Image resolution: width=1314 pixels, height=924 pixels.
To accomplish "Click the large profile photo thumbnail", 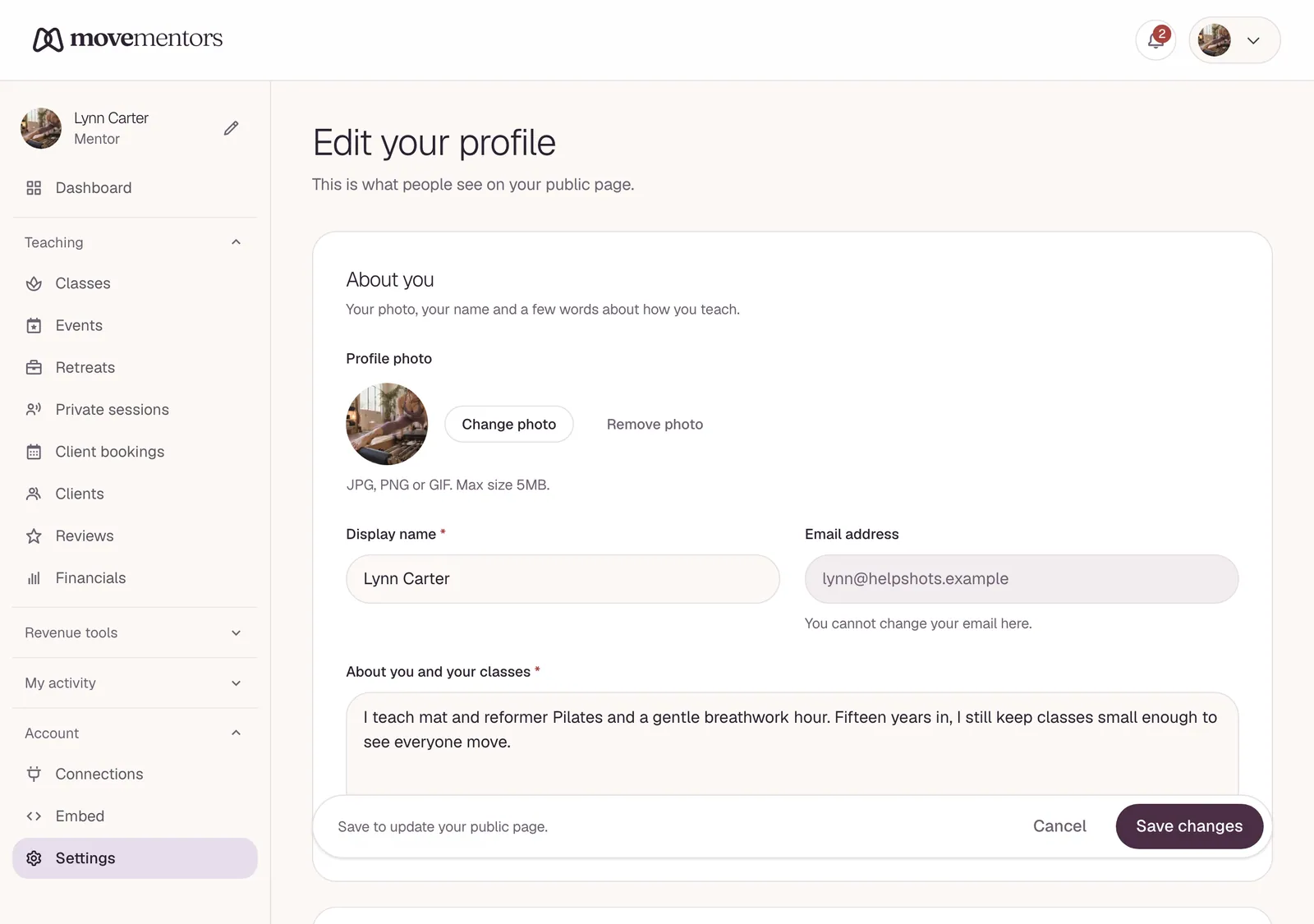I will tap(387, 424).
